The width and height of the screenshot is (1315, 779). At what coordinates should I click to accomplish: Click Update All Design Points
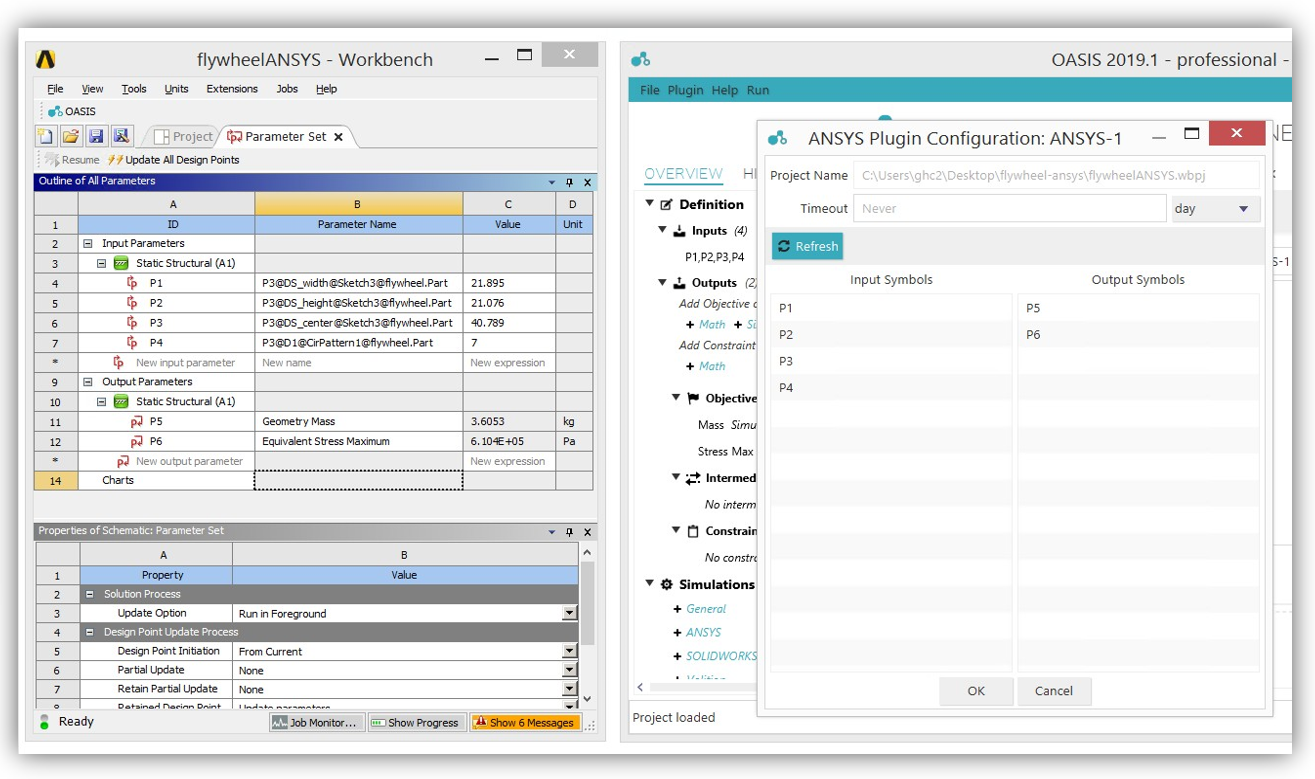coord(173,160)
